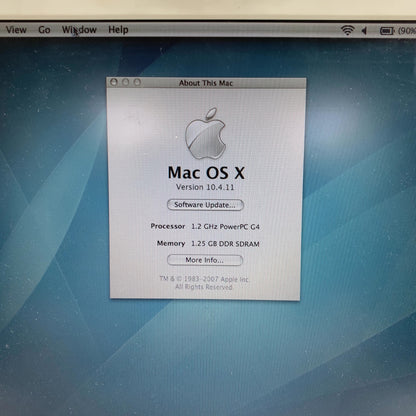Click the 1.25 GB DDR SDRAM text
Image resolution: width=416 pixels, height=416 pixels.
point(225,244)
